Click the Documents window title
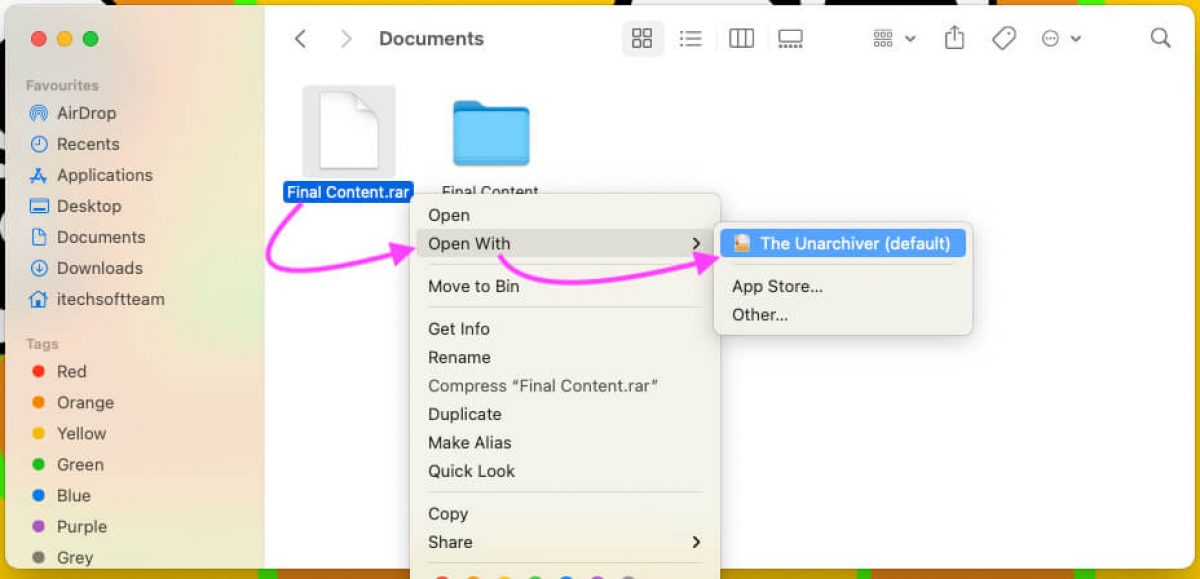The image size is (1200, 579). pos(431,38)
